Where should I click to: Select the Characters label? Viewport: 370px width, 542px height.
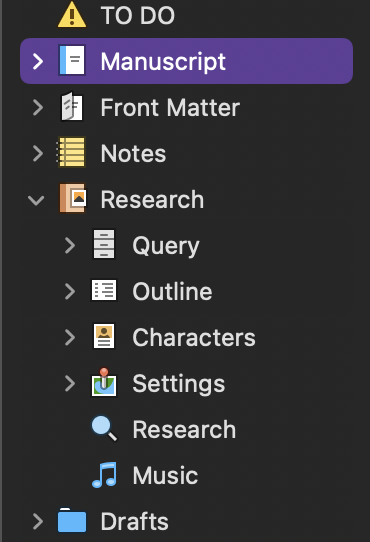pyautogui.click(x=194, y=337)
